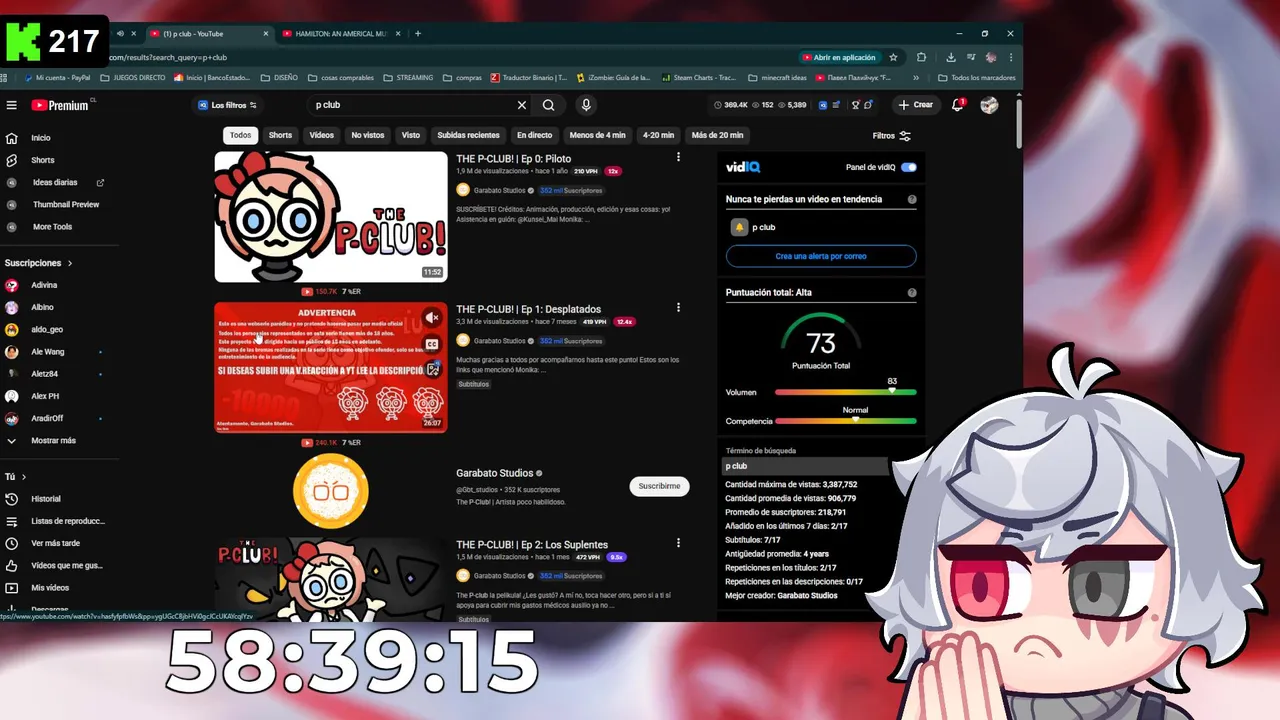
Task: Open the Adivina subscription channel
Action: pos(44,285)
